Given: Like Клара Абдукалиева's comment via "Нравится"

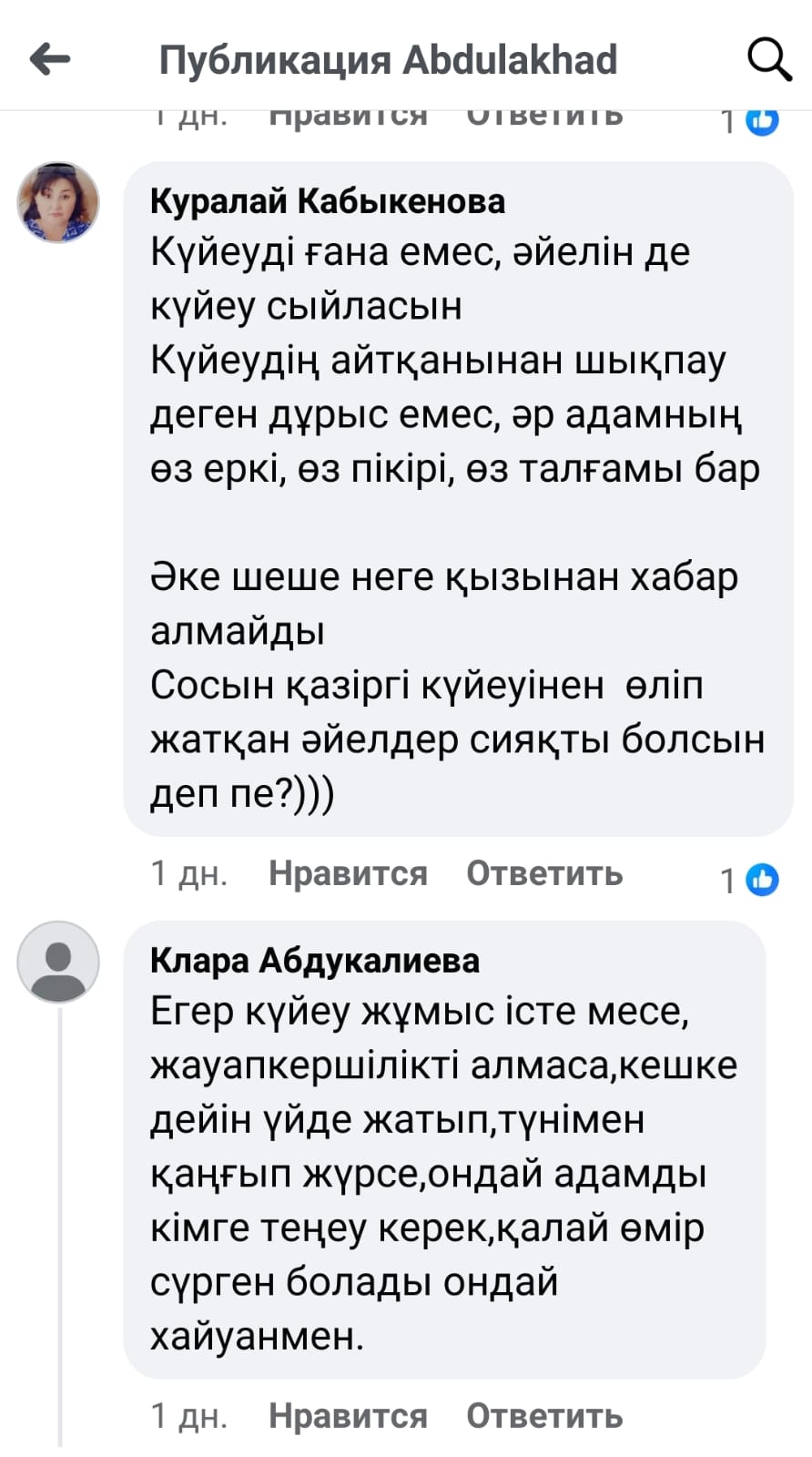Looking at the screenshot, I should (x=348, y=1416).
